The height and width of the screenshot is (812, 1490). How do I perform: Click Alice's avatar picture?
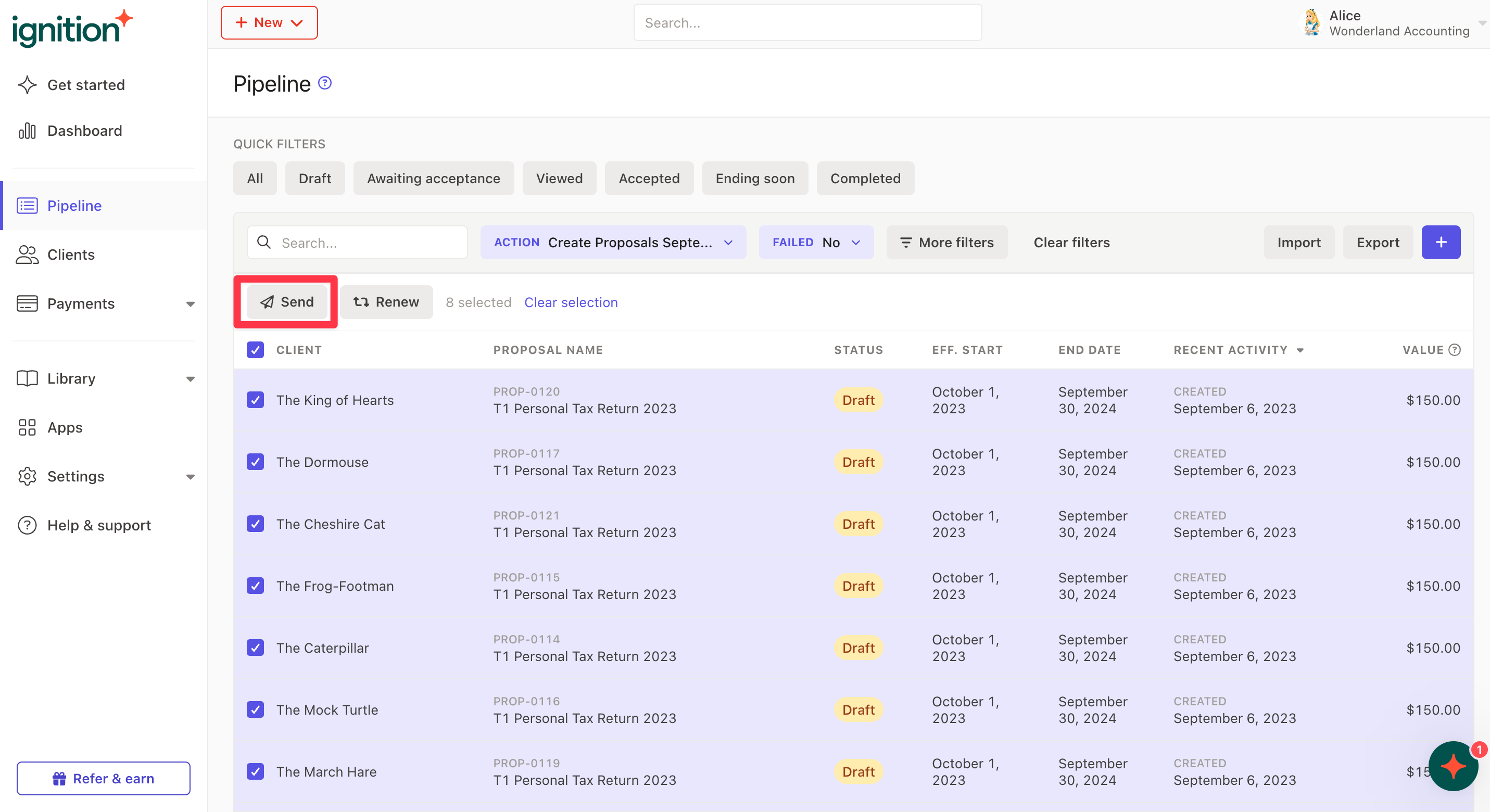click(x=1312, y=23)
